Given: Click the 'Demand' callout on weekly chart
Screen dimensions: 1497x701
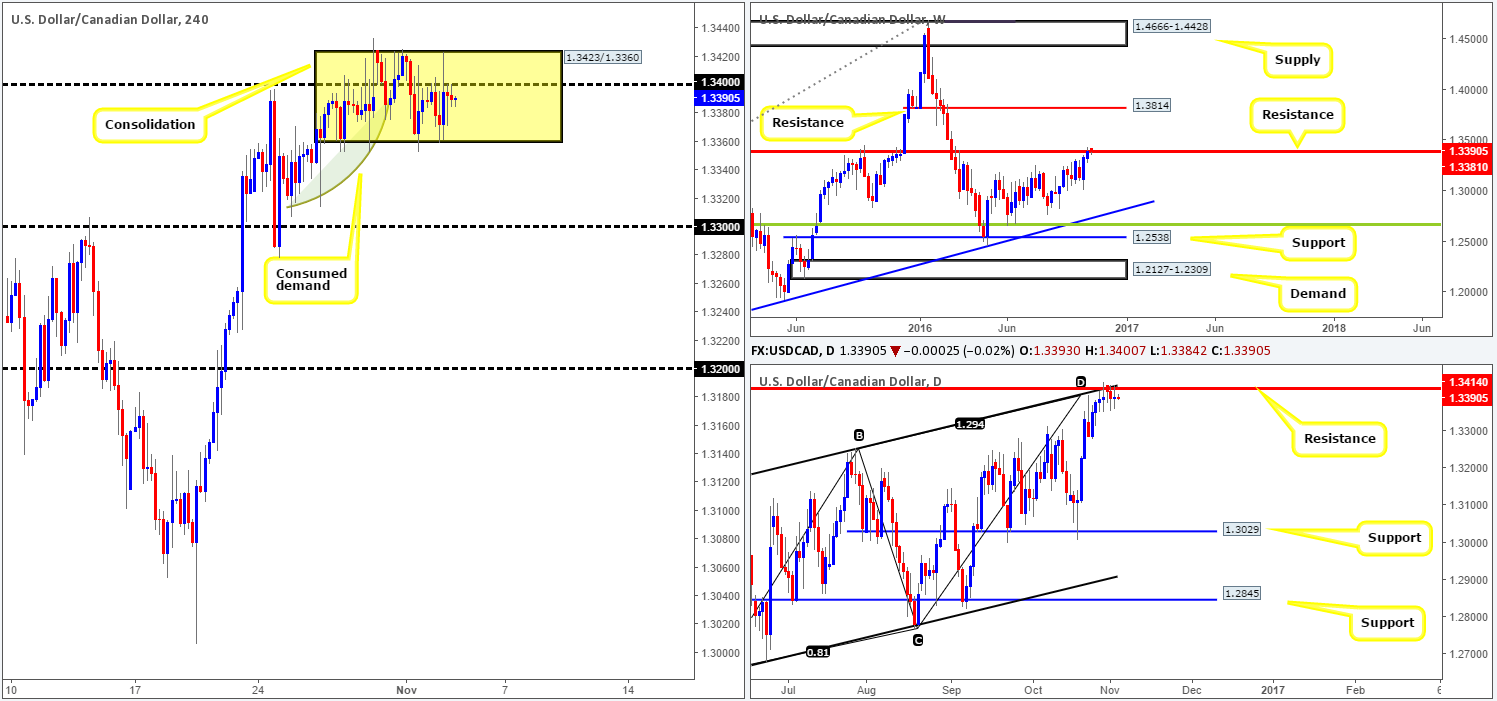Looking at the screenshot, I should click(1318, 293).
